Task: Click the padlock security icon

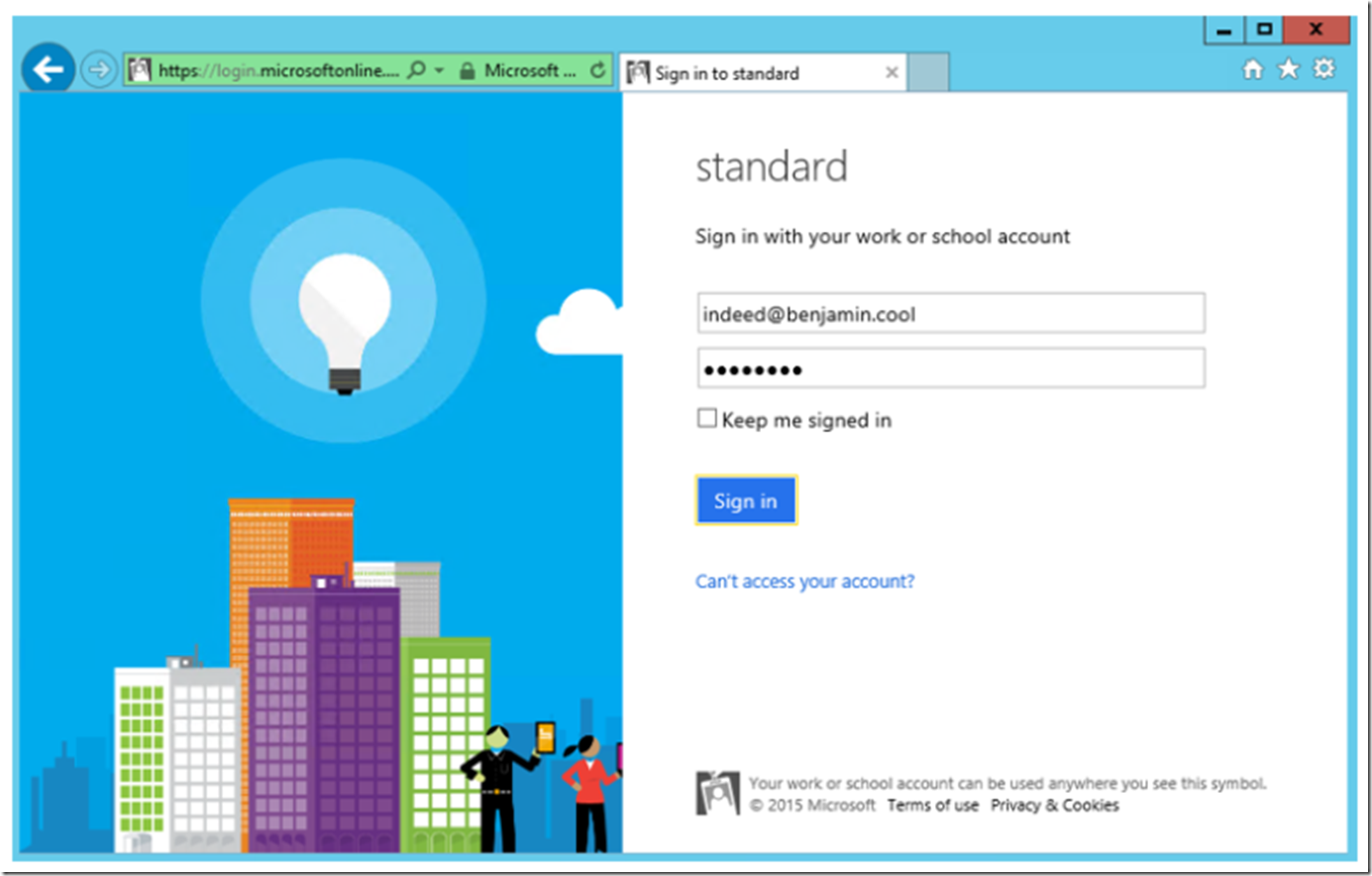Action: [x=467, y=71]
